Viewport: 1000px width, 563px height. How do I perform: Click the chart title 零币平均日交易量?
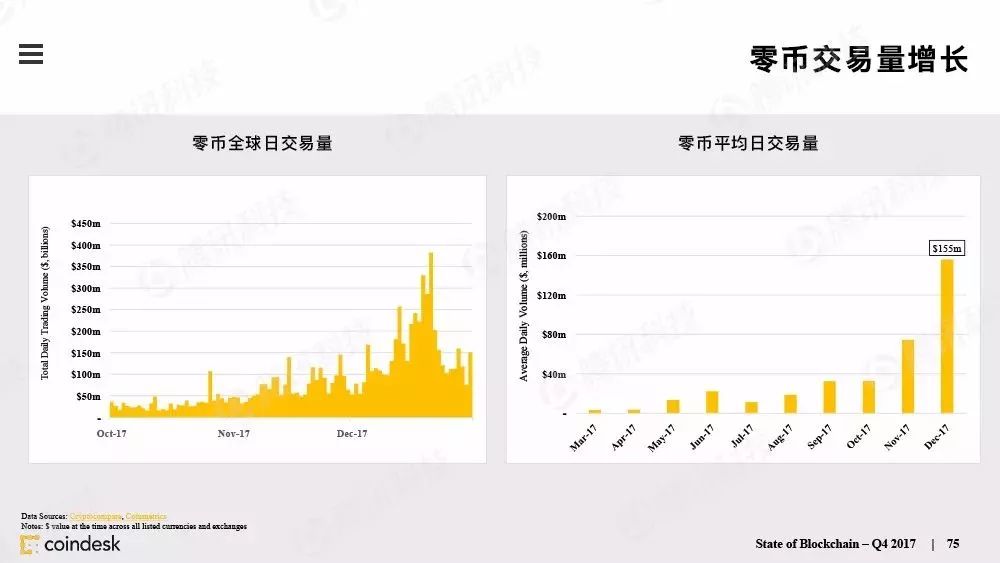[x=748, y=143]
